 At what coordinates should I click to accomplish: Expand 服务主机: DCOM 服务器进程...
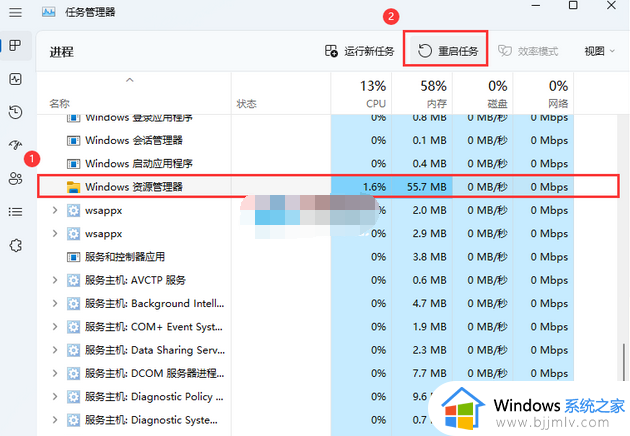pyautogui.click(x=55, y=373)
